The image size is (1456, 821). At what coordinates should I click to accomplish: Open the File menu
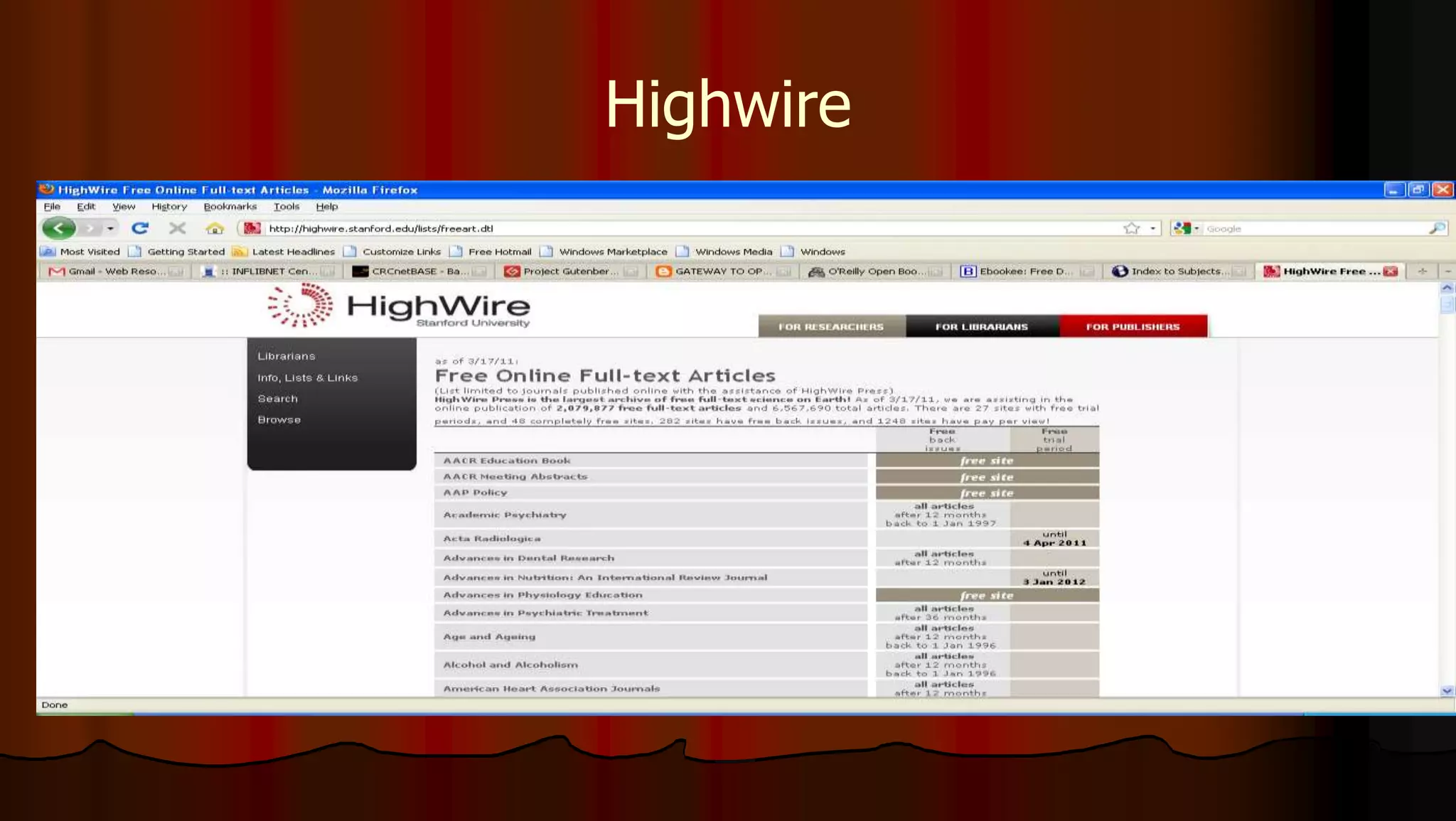(x=52, y=207)
